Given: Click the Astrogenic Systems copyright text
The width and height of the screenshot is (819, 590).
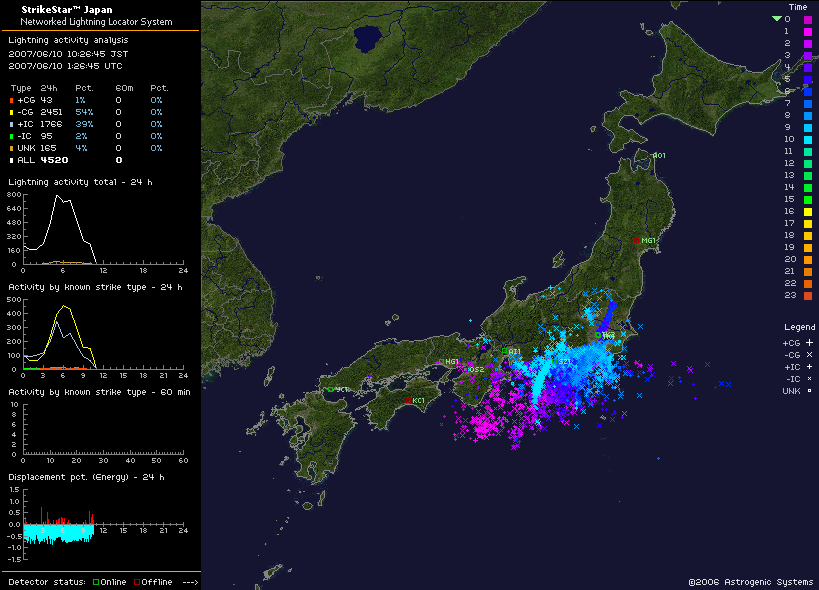Looking at the screenshot, I should (x=751, y=581).
